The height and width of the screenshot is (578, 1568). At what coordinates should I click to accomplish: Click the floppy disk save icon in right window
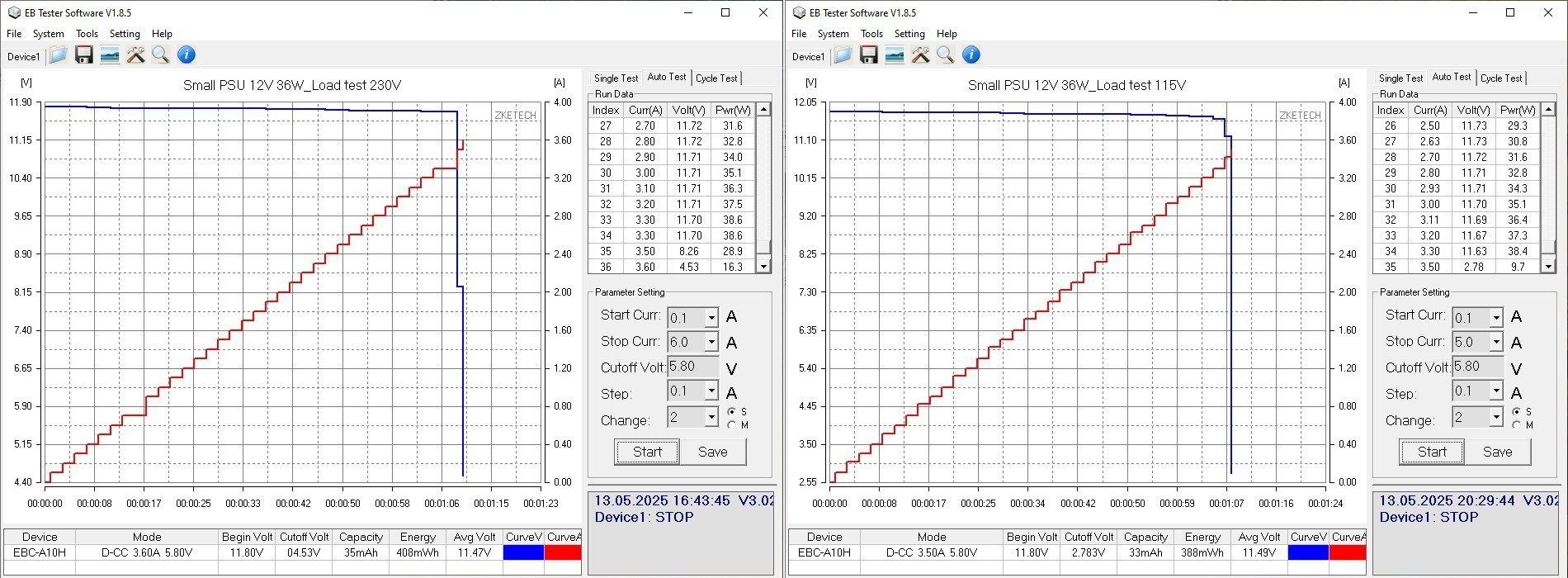point(868,55)
